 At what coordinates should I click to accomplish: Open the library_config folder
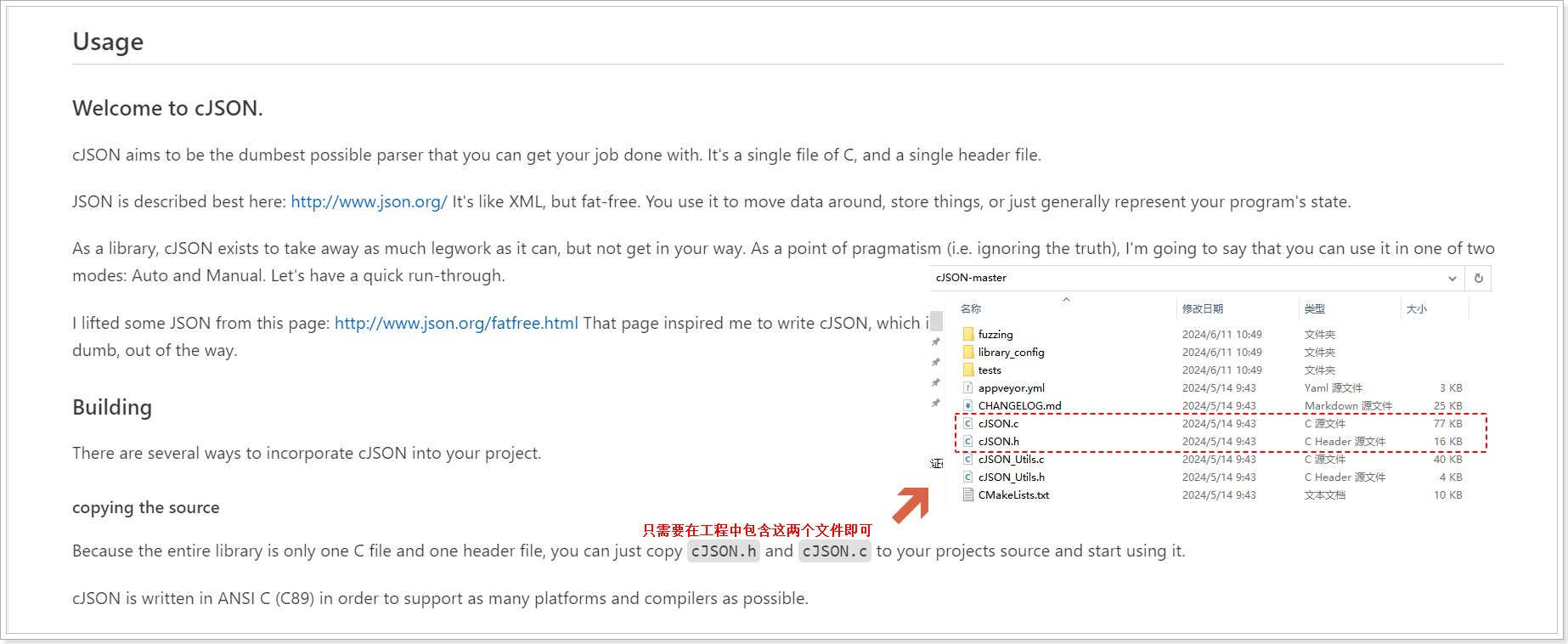click(1011, 352)
